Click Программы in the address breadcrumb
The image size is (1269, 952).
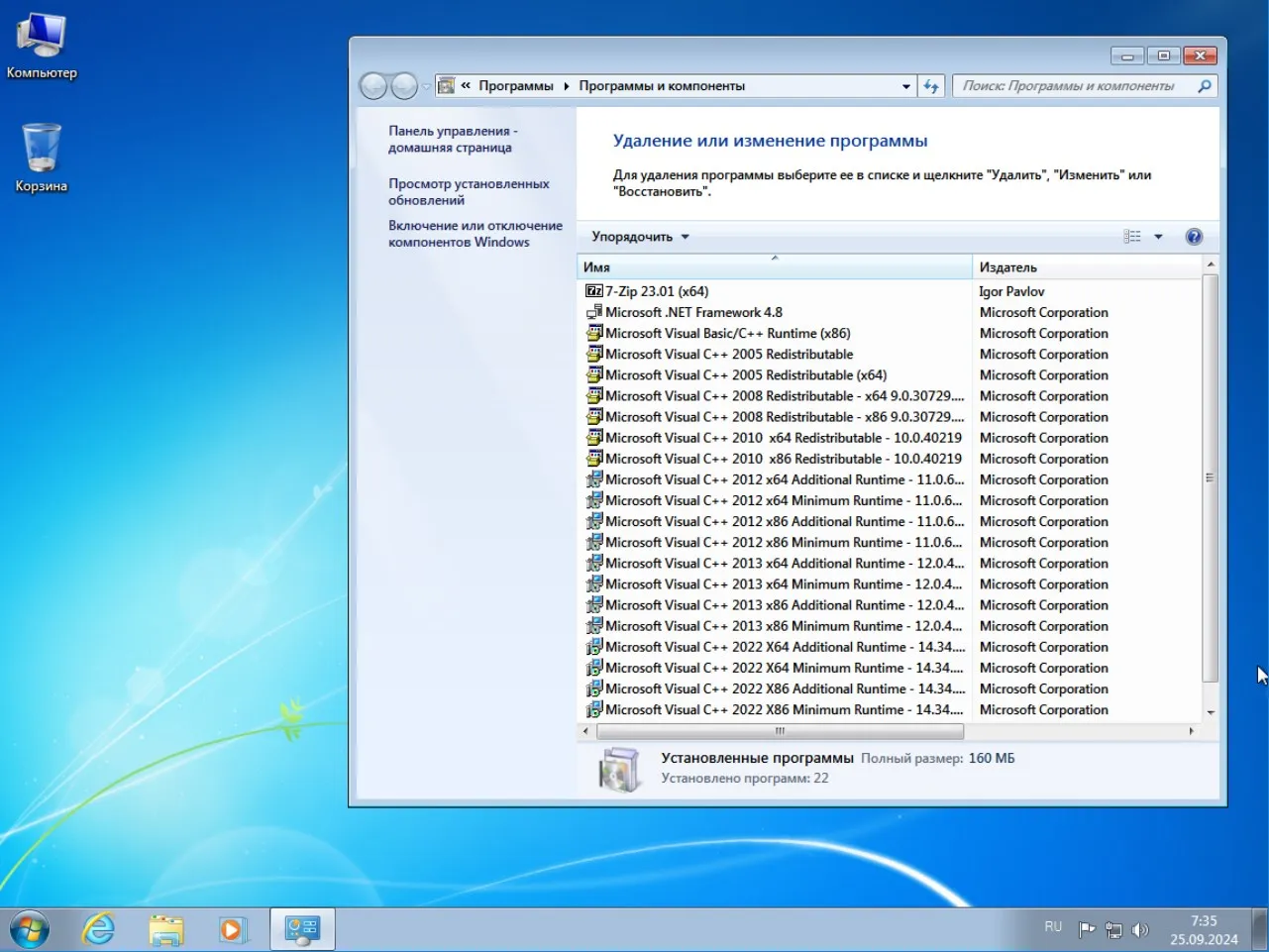[516, 86]
